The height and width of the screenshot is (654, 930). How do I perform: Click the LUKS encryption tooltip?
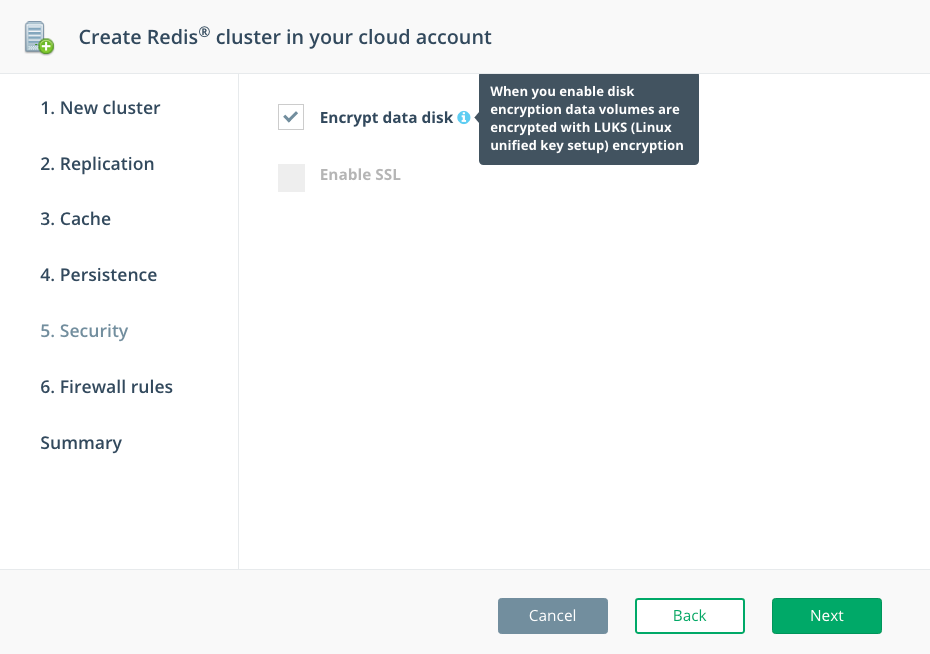[x=588, y=118]
